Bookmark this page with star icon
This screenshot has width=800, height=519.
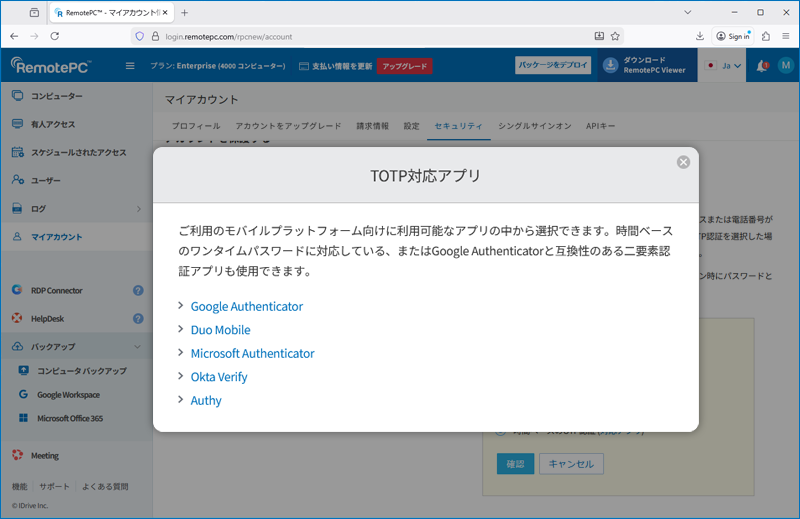coord(615,36)
